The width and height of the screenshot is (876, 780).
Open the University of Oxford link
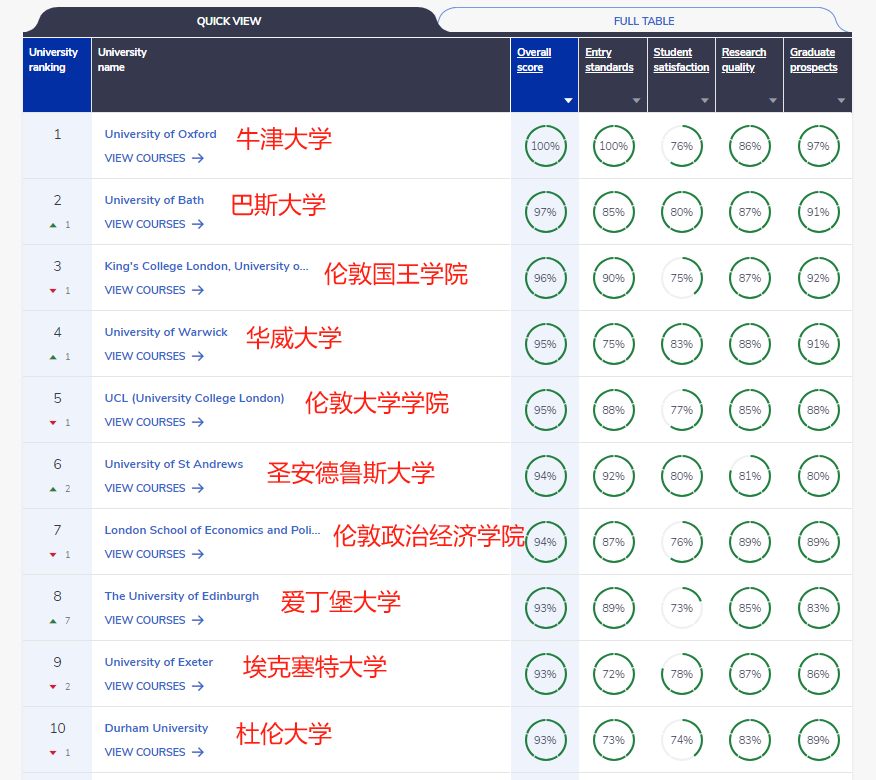point(160,134)
